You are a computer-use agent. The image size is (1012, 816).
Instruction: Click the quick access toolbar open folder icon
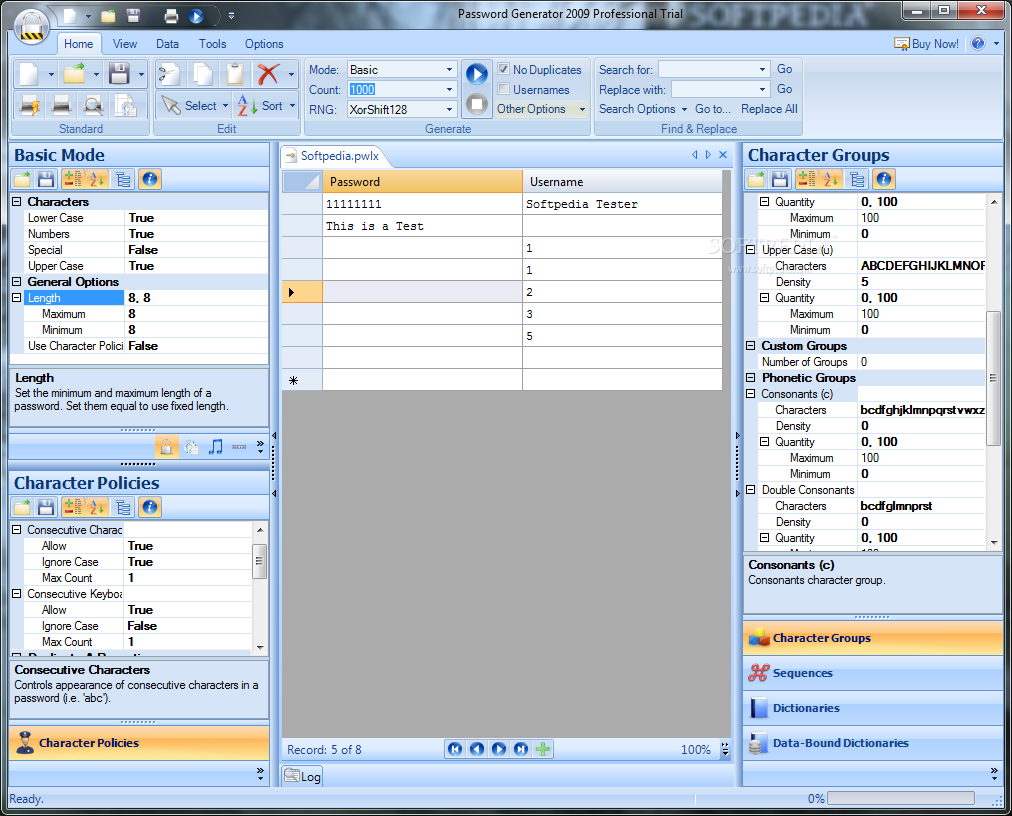[108, 16]
